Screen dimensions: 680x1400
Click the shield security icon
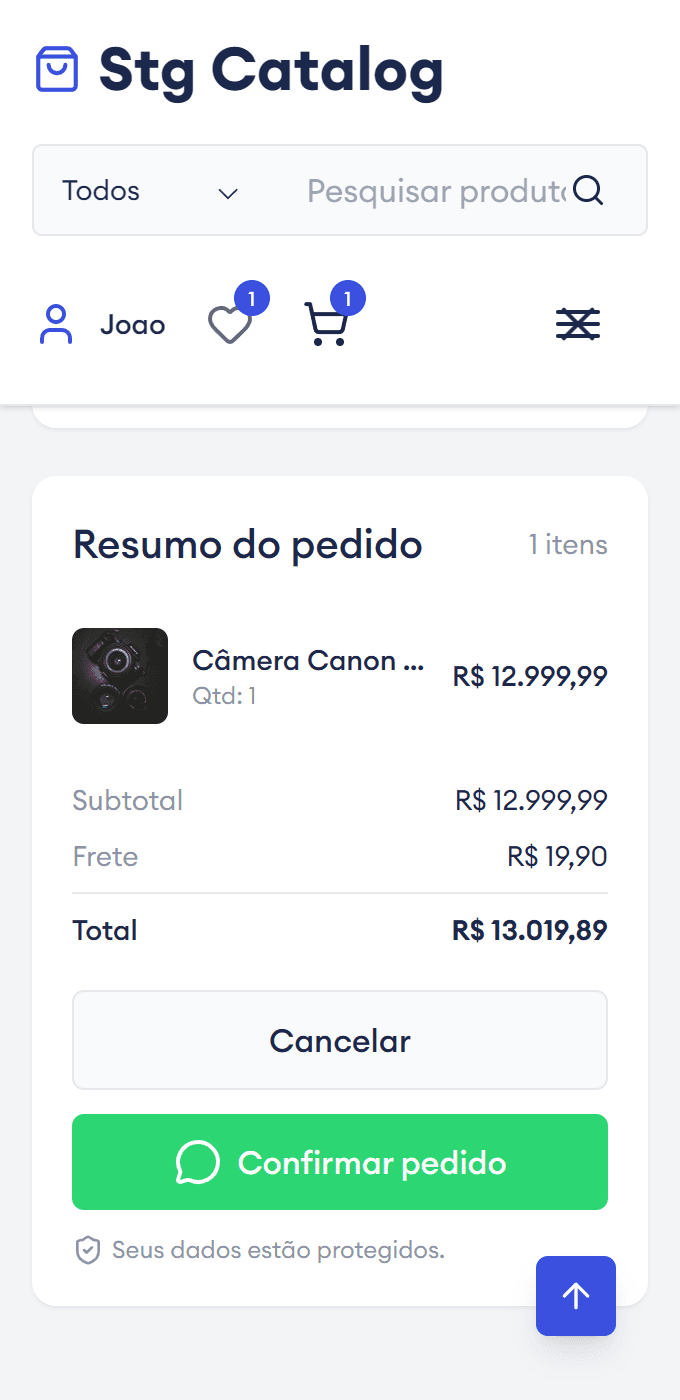click(88, 1250)
